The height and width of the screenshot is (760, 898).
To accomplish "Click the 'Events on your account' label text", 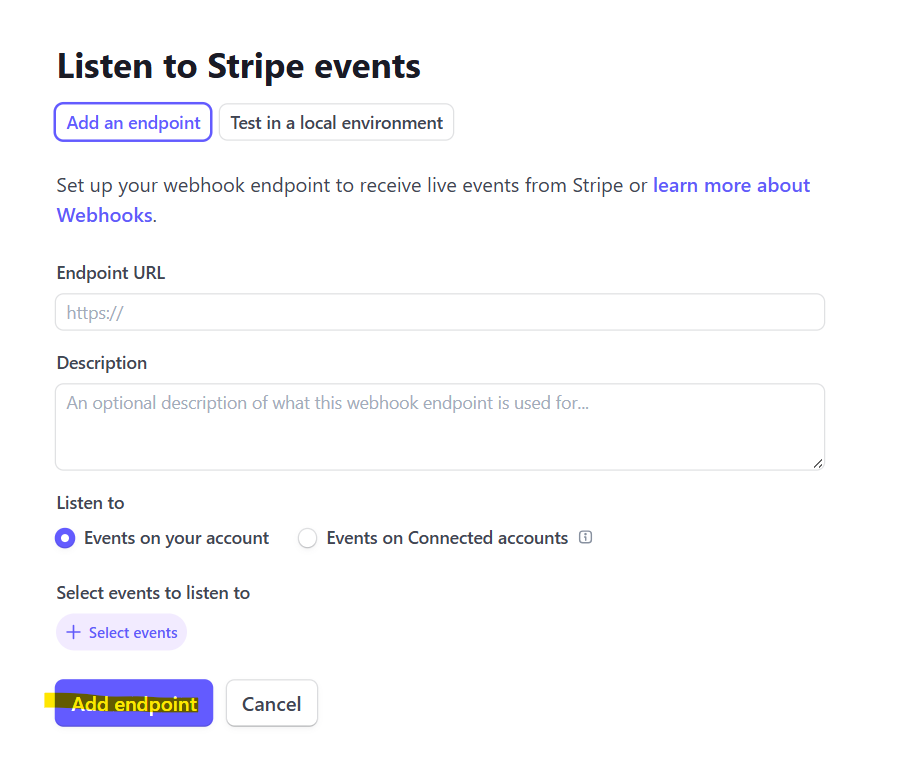I will pyautogui.click(x=176, y=538).
